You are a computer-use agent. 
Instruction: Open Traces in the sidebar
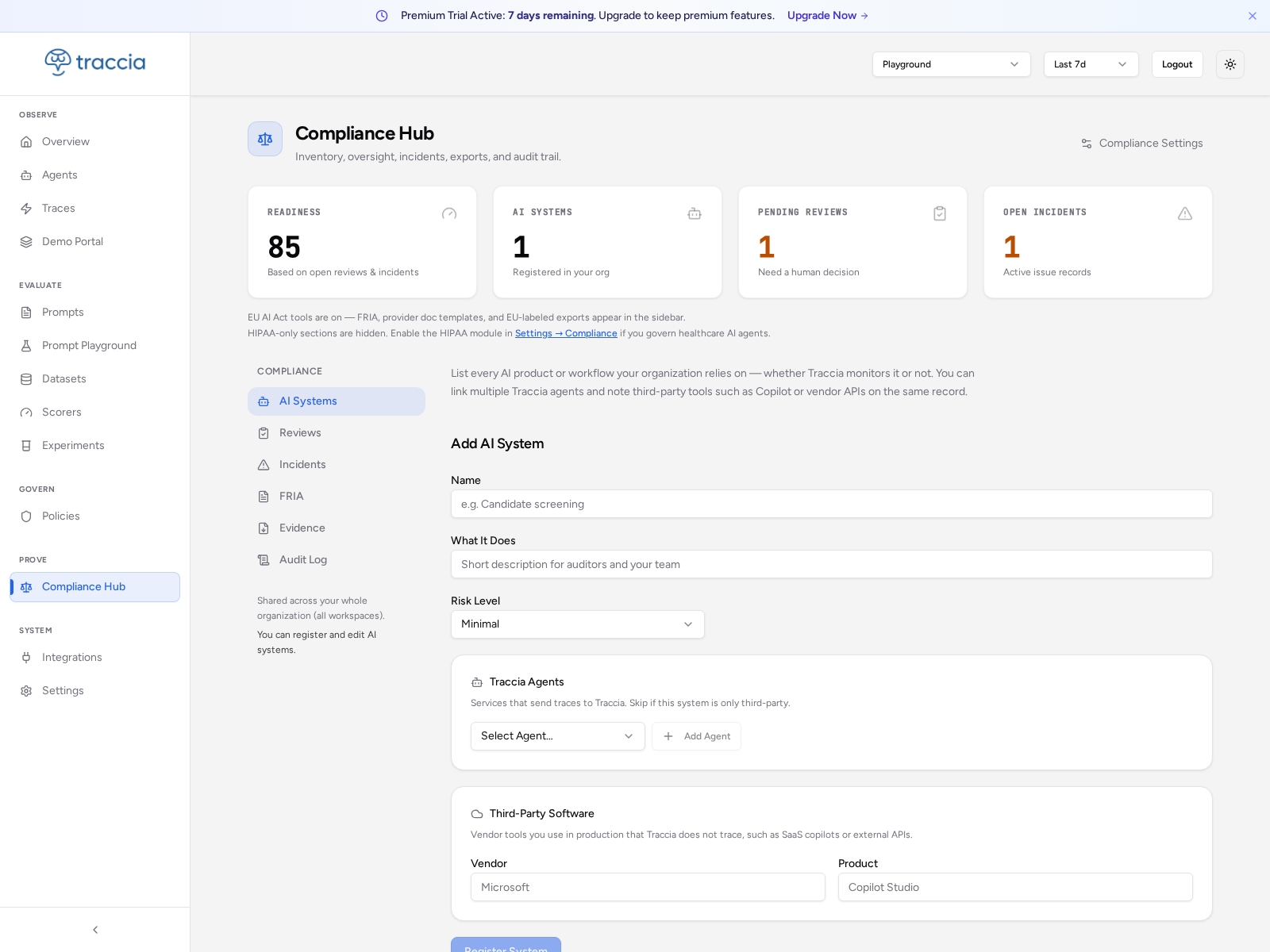(x=95, y=209)
